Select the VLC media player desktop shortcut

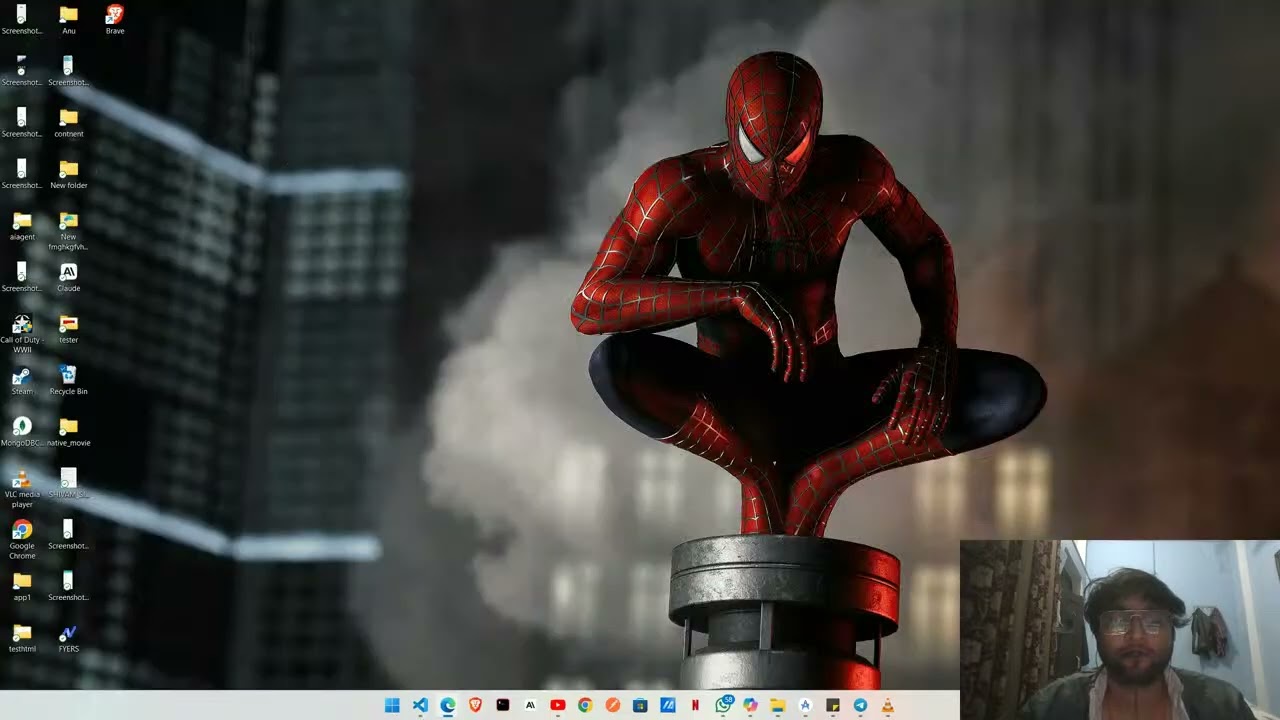pyautogui.click(x=22, y=488)
